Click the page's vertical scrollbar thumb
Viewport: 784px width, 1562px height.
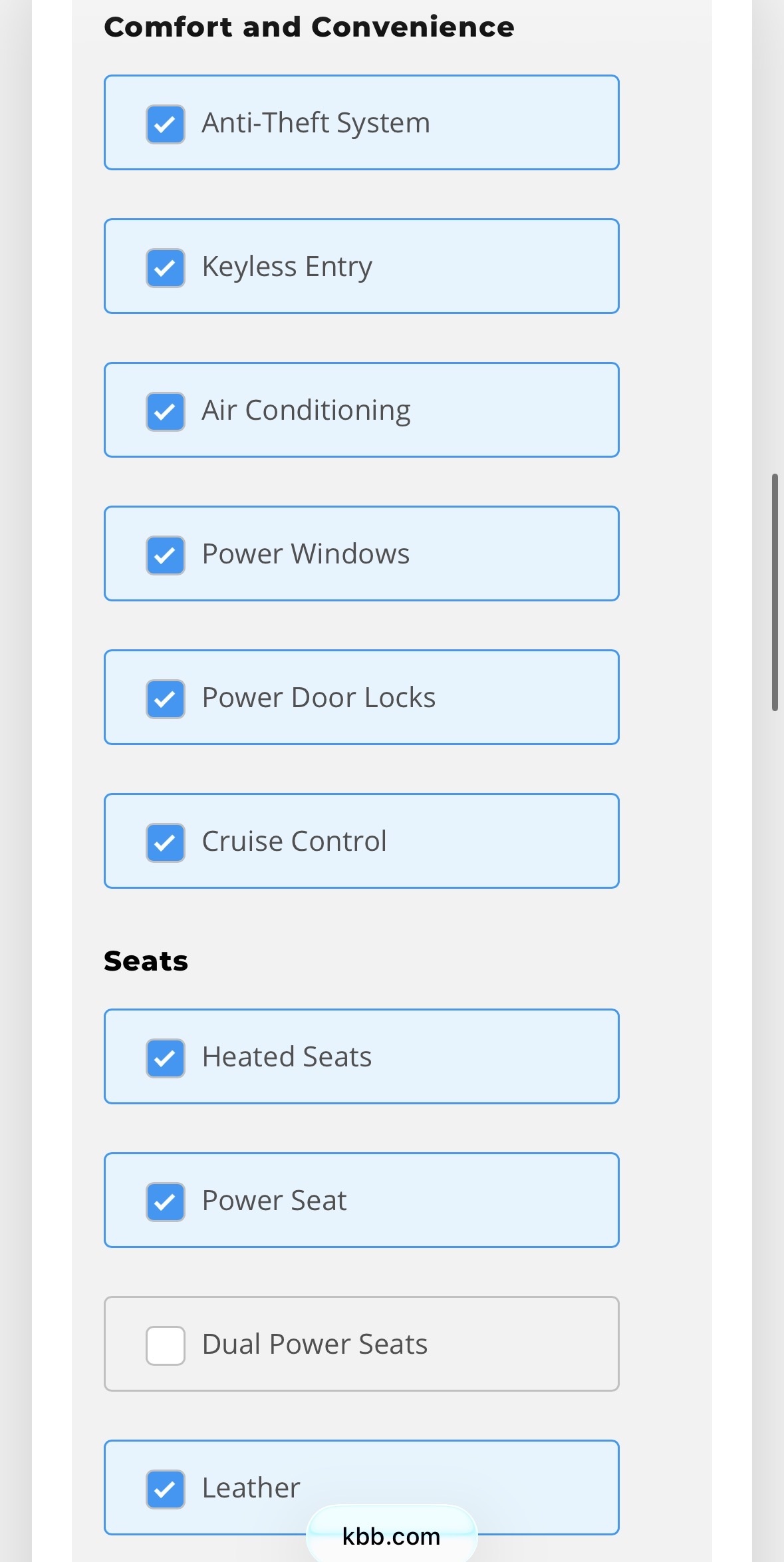(775, 592)
